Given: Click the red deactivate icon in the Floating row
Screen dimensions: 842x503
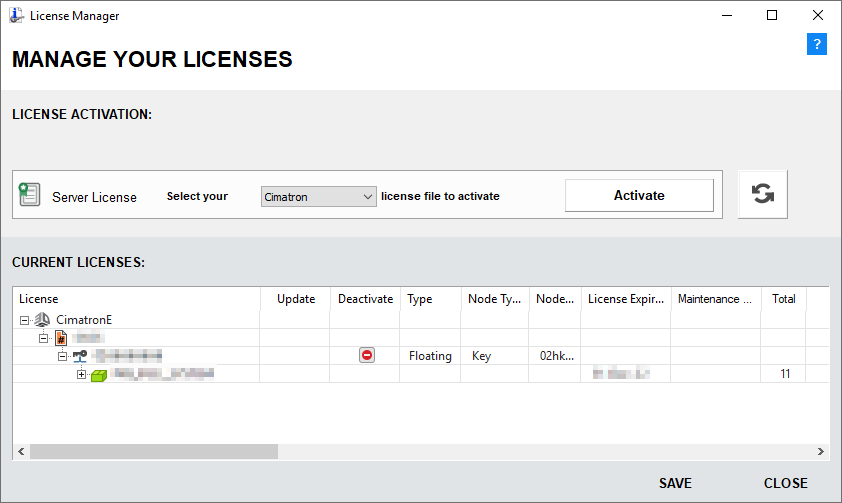Looking at the screenshot, I should (367, 355).
